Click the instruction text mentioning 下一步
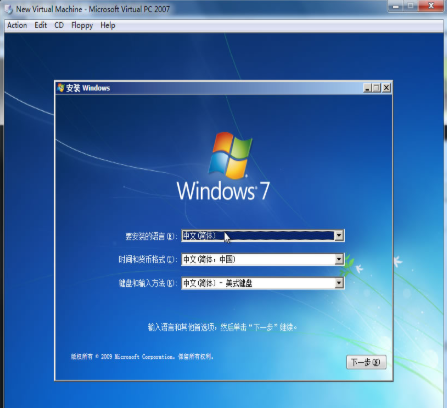This screenshot has height=408, width=447. tap(222, 327)
